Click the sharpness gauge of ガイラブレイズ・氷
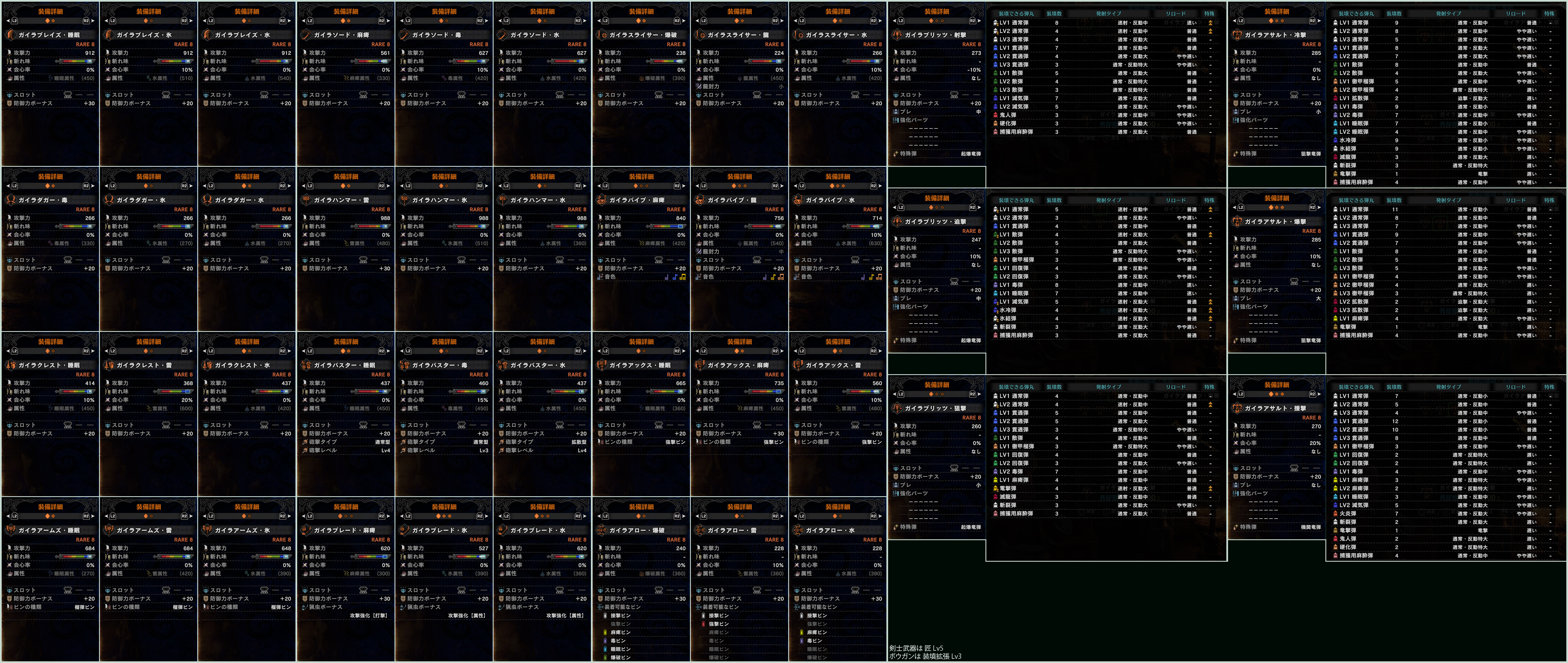 pos(173,62)
